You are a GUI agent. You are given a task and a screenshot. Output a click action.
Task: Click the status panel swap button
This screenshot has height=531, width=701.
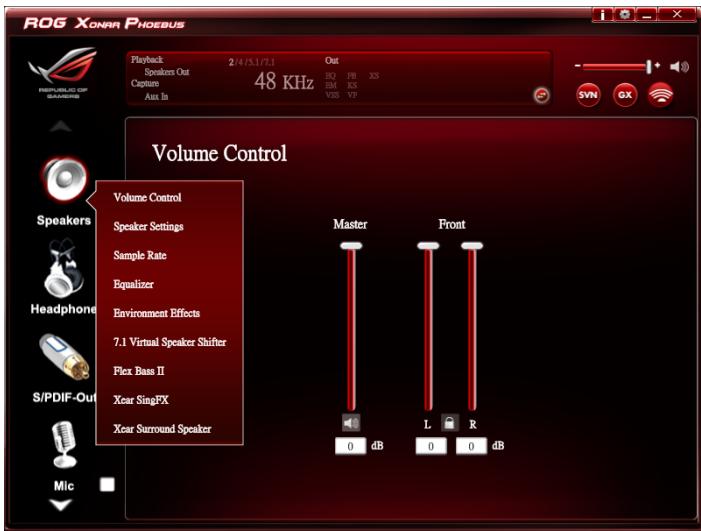pos(541,95)
